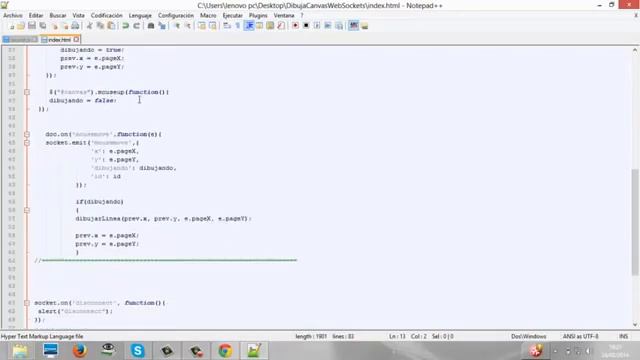Click the last toolbar icon on the right

(364, 26)
